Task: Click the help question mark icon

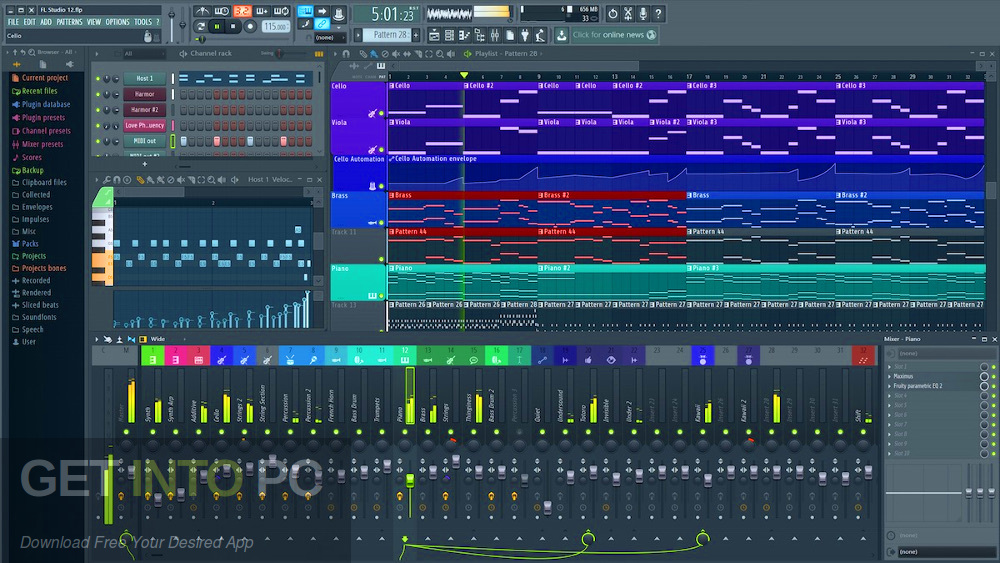Action: [659, 13]
